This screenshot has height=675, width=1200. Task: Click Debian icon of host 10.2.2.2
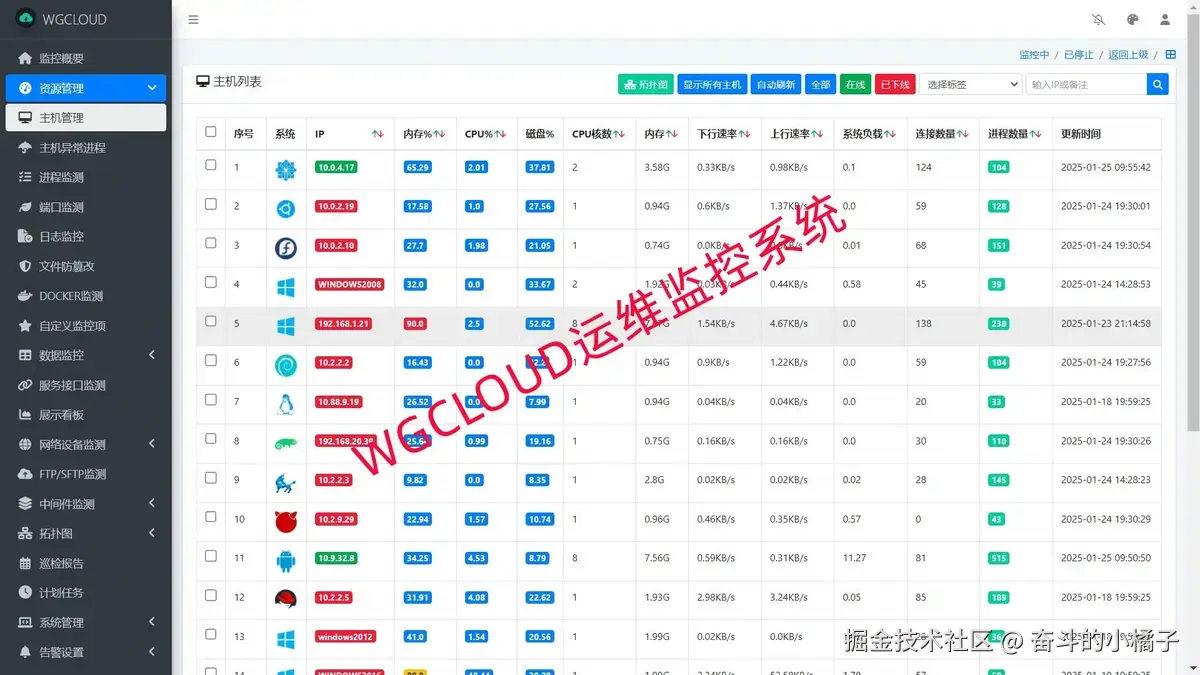[x=285, y=365]
